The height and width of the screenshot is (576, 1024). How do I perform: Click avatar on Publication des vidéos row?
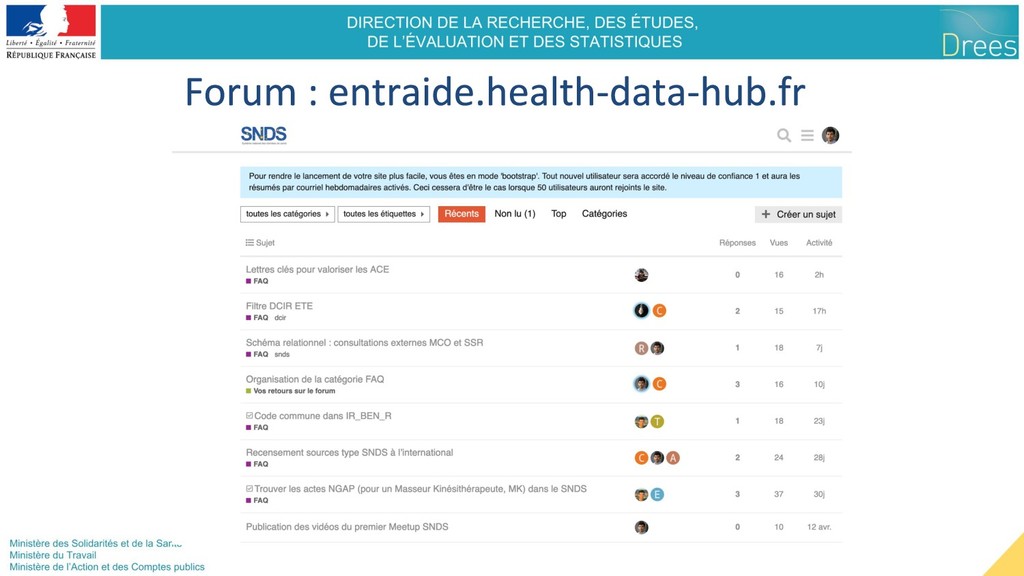pos(641,527)
